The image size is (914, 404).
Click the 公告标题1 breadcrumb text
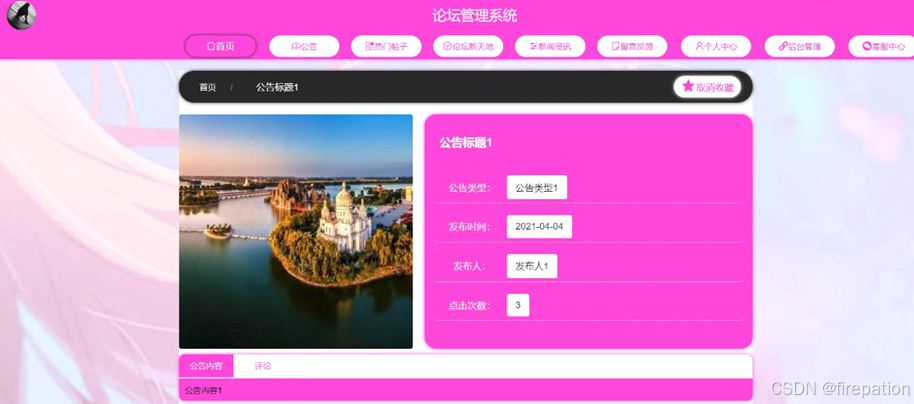pos(277,87)
